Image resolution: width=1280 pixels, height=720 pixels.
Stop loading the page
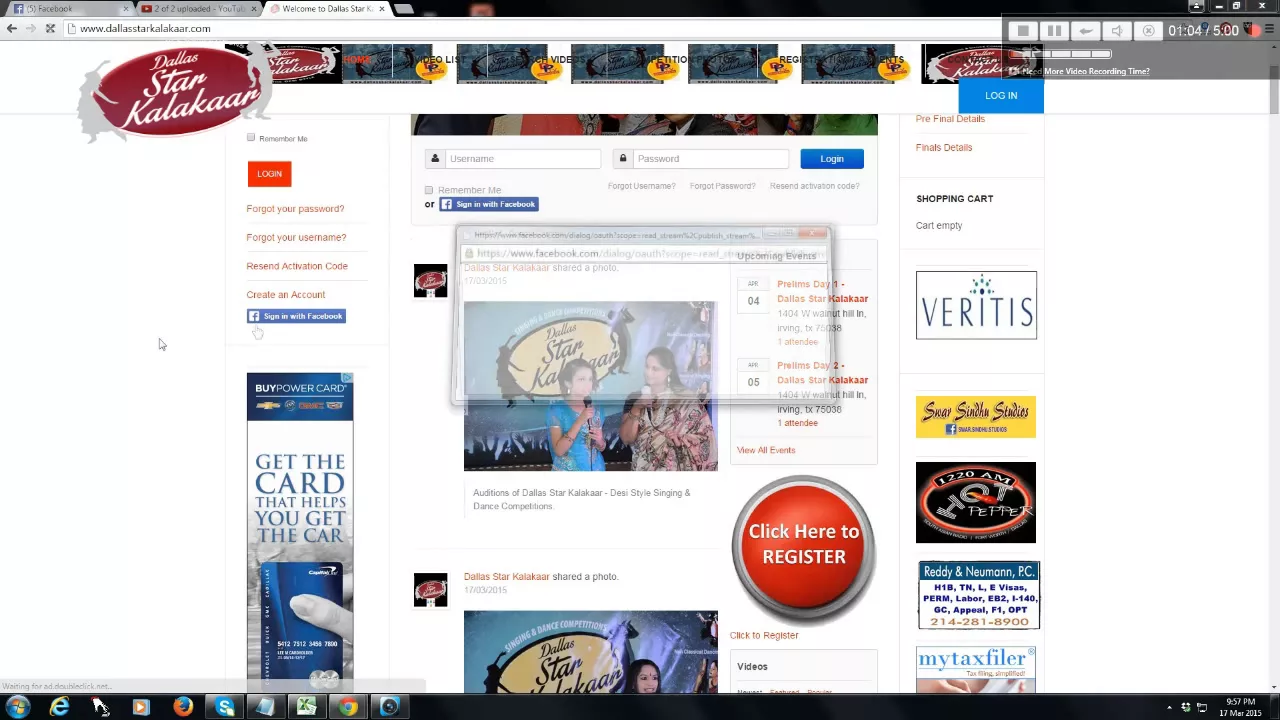pyautogui.click(x=50, y=28)
